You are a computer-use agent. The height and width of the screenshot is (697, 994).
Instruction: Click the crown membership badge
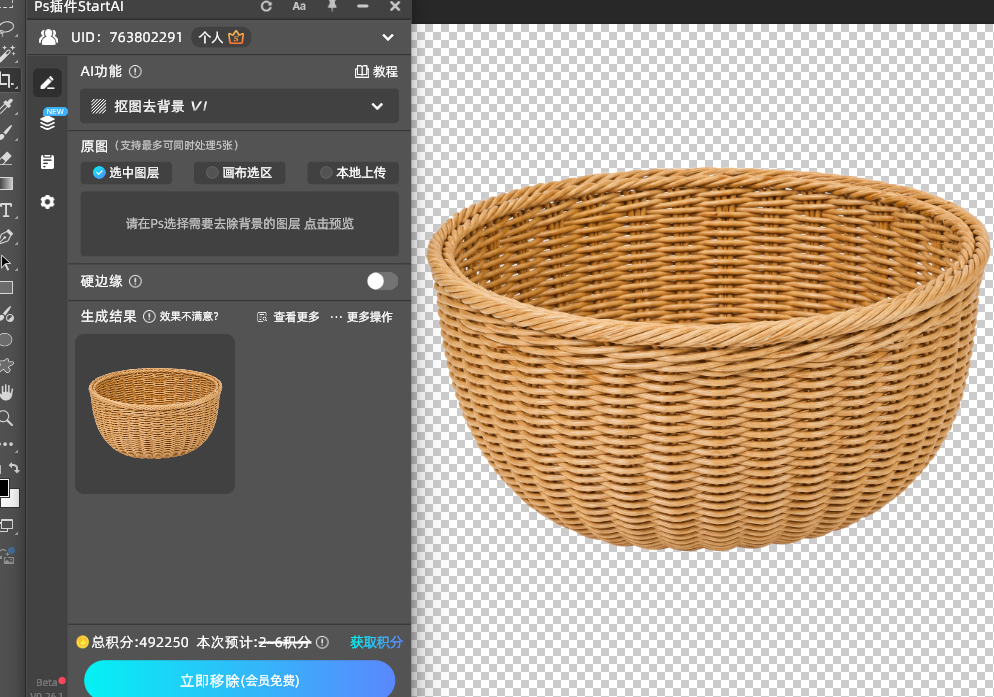pyautogui.click(x=236, y=37)
